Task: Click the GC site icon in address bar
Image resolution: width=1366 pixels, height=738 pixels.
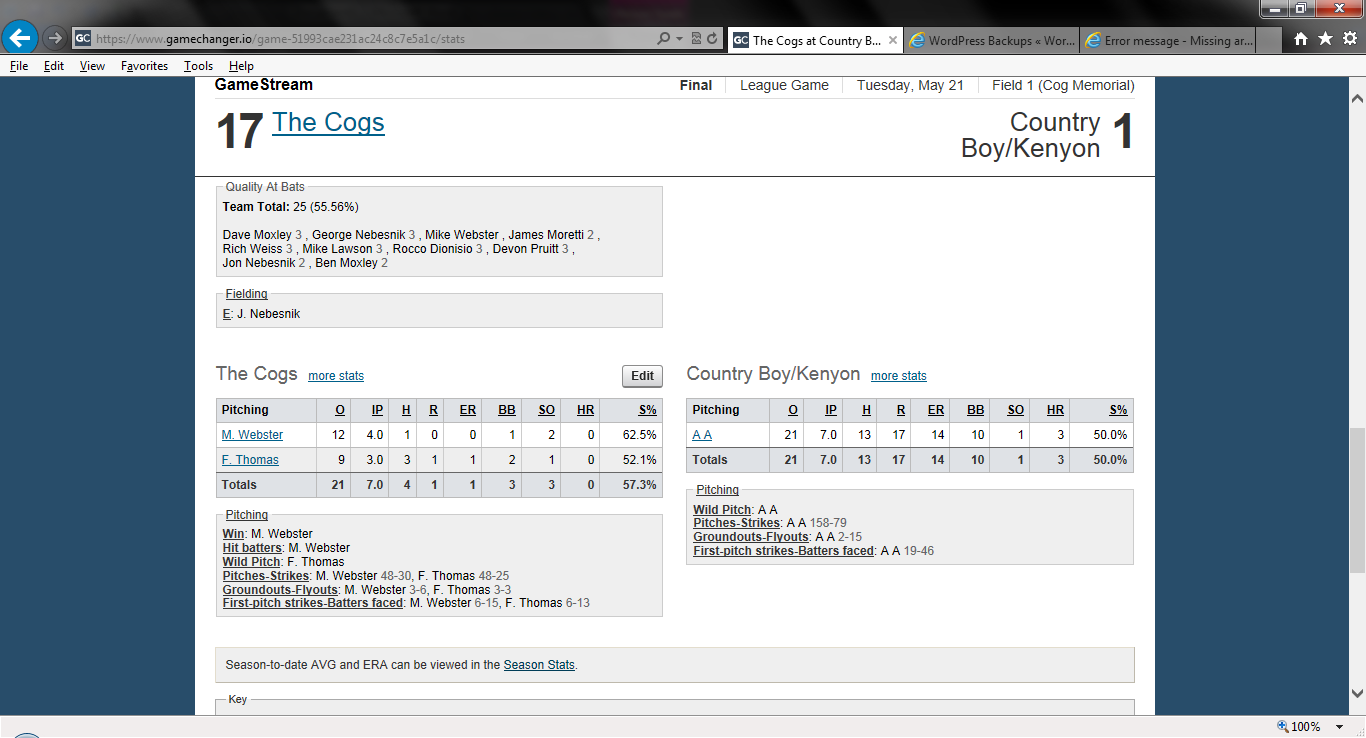Action: 83,39
